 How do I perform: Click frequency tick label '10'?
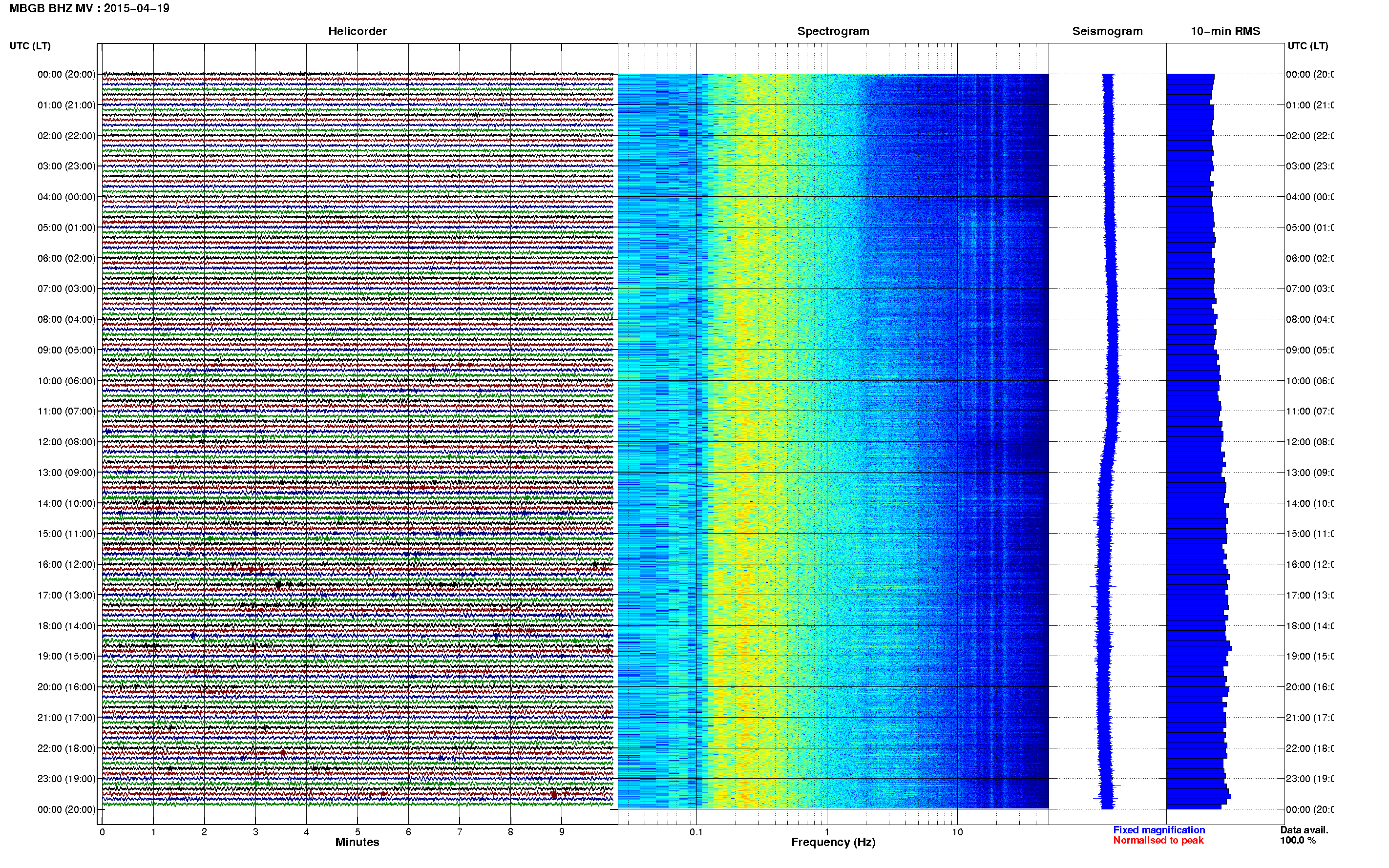[x=957, y=832]
